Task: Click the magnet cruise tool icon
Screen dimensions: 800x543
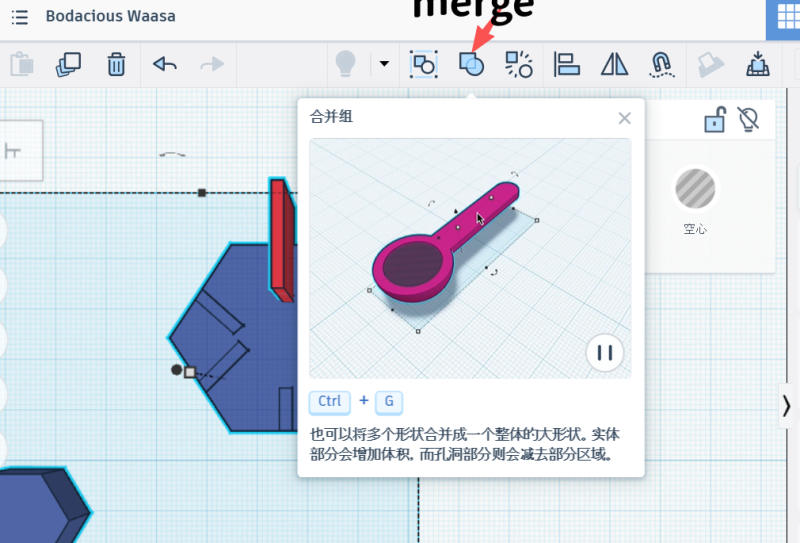Action: pos(661,64)
